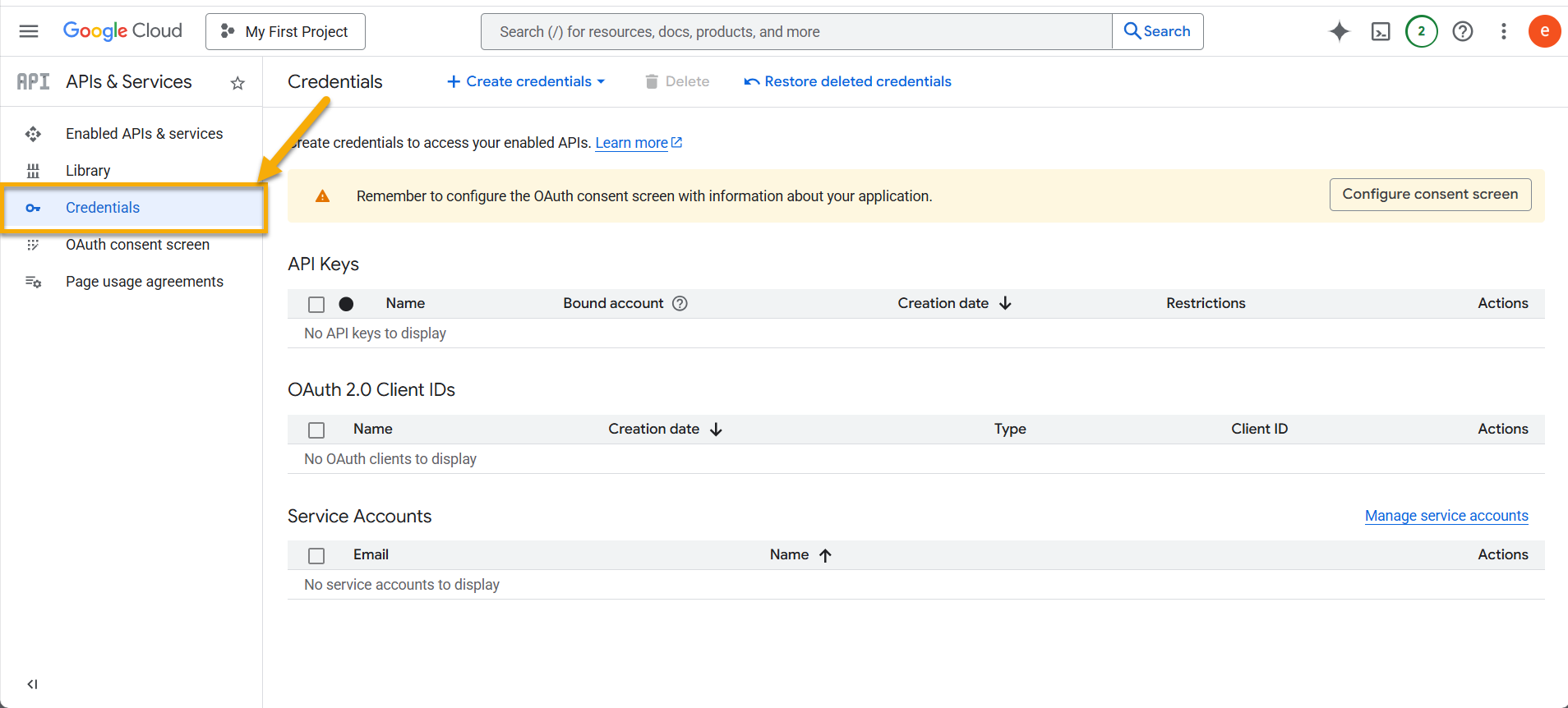
Task: Open Gemini AI assistant sparkle icon
Action: coord(1340,31)
